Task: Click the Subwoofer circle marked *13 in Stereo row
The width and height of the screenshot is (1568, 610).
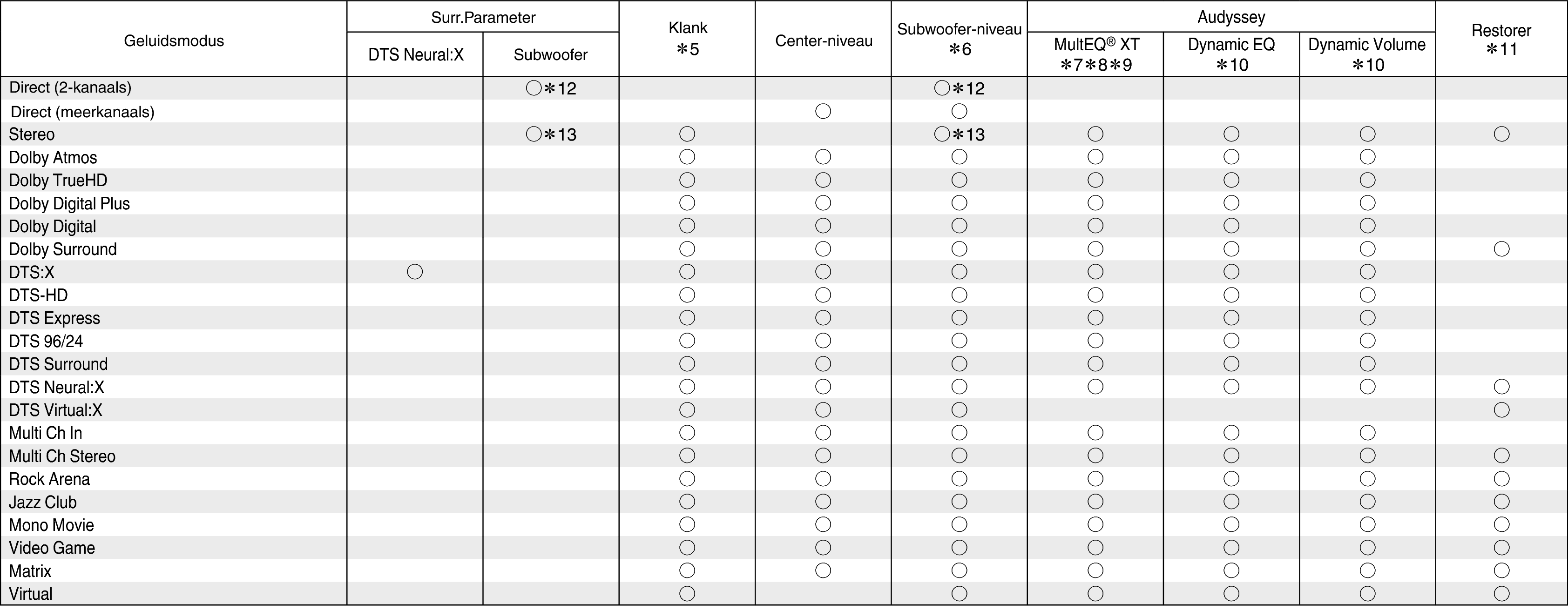Action: (533, 134)
